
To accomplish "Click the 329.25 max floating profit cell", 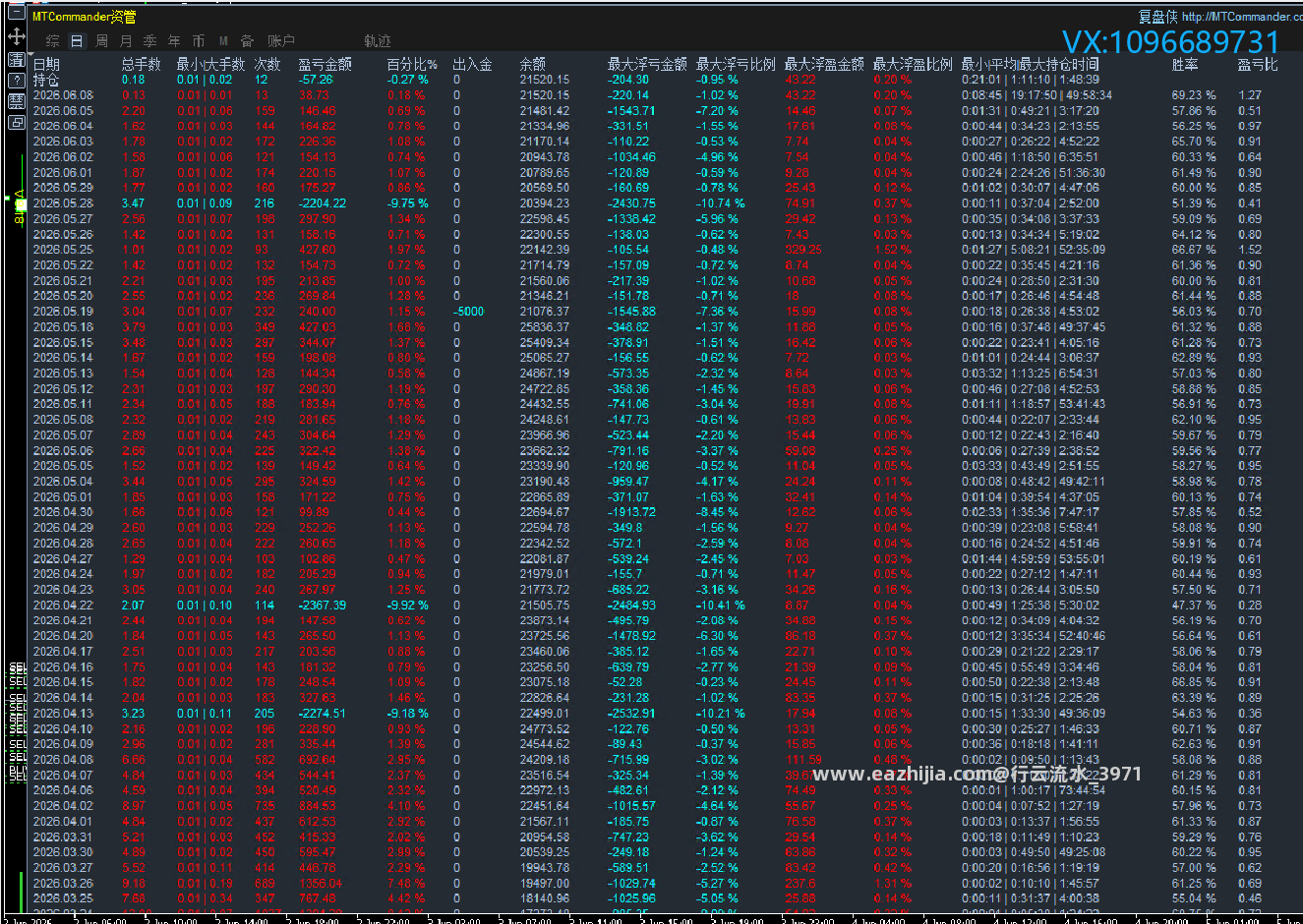I will click(803, 250).
